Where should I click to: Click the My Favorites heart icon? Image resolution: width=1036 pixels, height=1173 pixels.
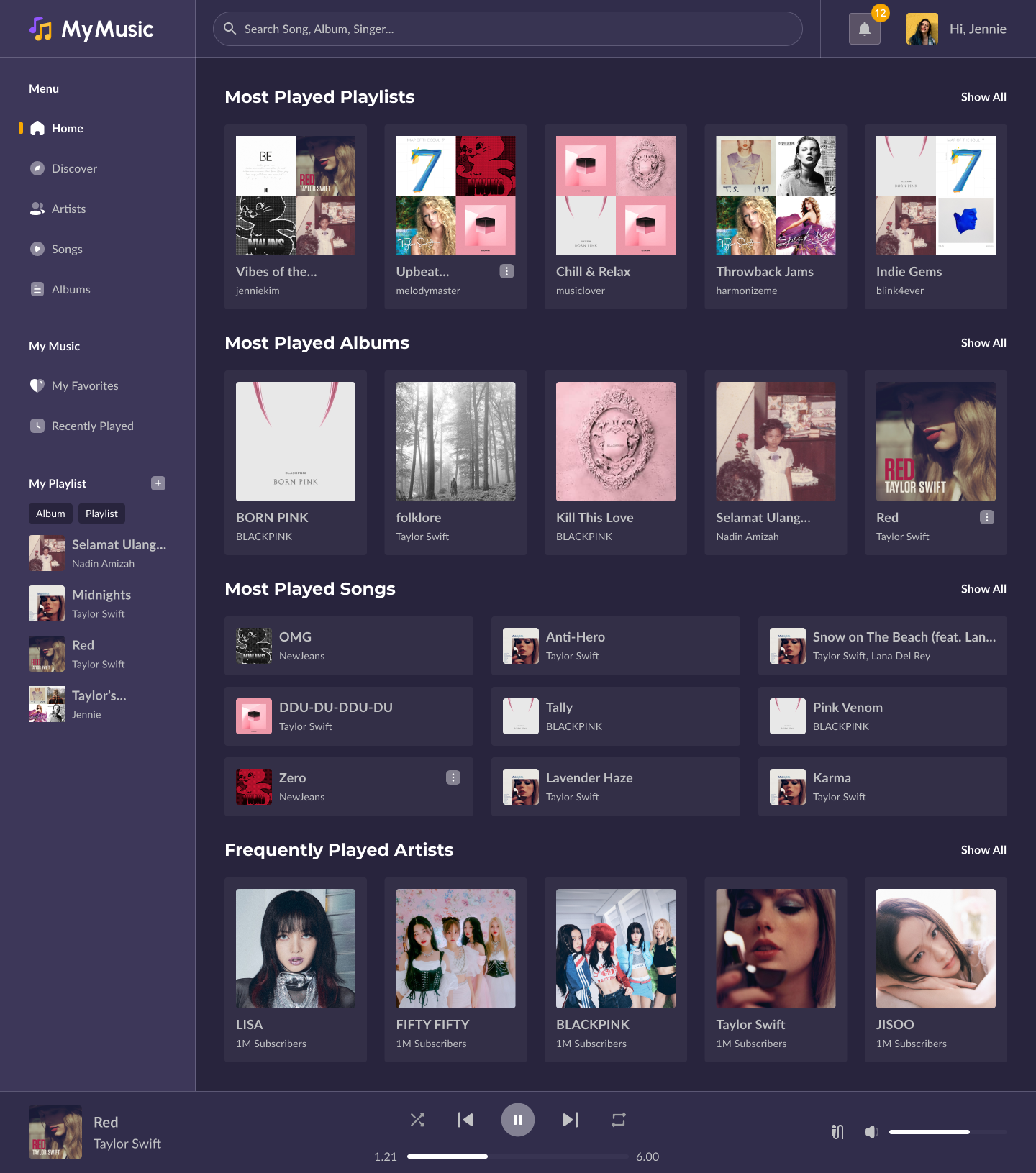click(37, 385)
